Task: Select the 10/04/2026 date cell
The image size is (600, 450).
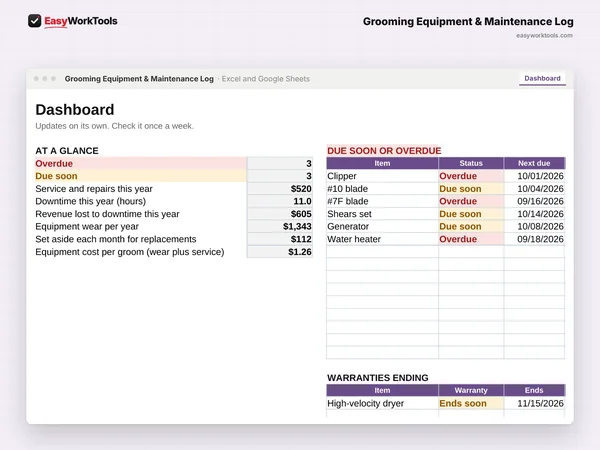Action: (534, 189)
